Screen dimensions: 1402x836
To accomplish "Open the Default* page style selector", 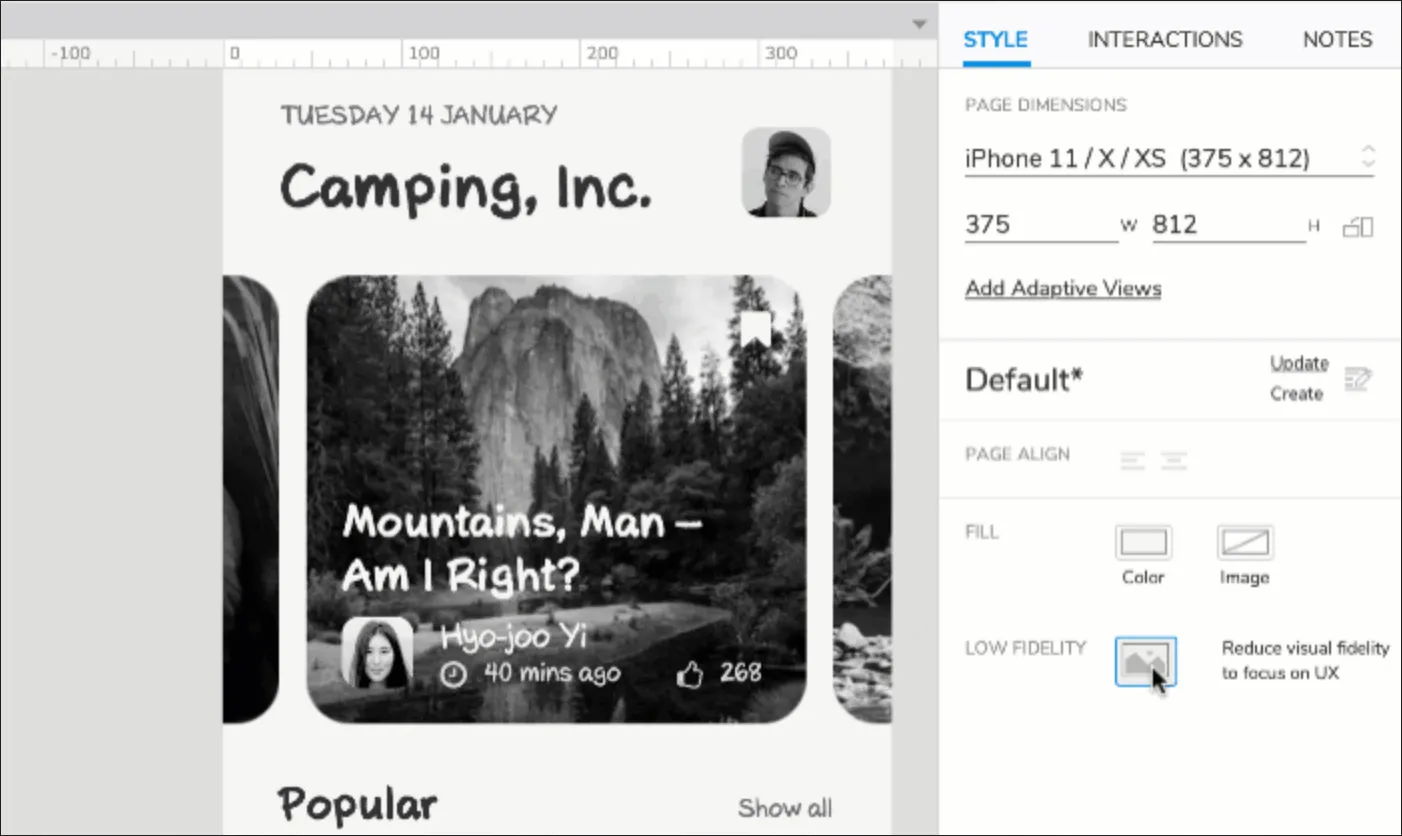I will click(x=1024, y=380).
